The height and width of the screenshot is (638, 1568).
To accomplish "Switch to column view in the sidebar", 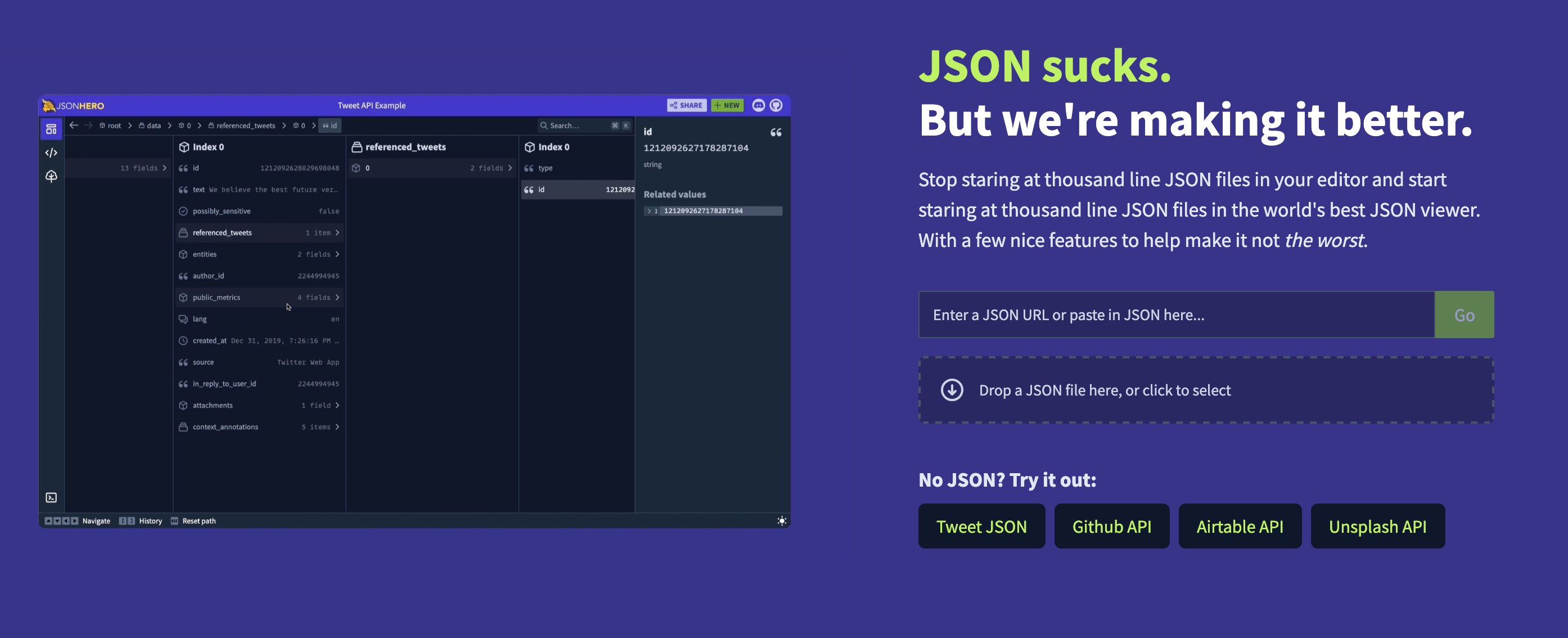I will 51,129.
